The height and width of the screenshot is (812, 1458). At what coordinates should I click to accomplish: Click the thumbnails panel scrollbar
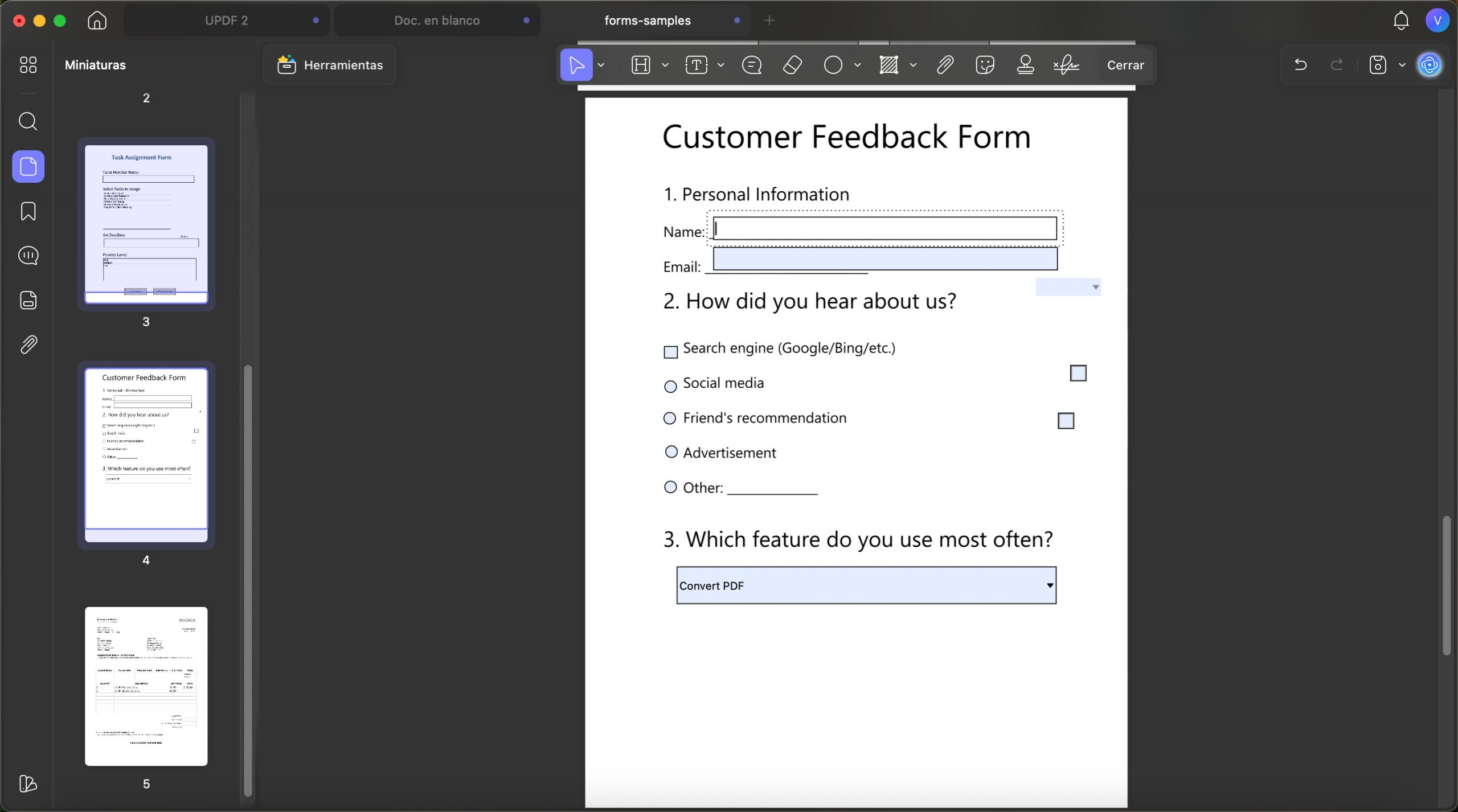point(248,581)
